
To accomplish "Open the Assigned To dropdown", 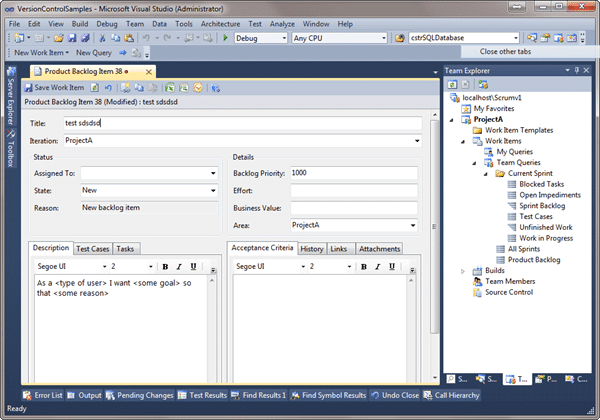I will coord(213,173).
